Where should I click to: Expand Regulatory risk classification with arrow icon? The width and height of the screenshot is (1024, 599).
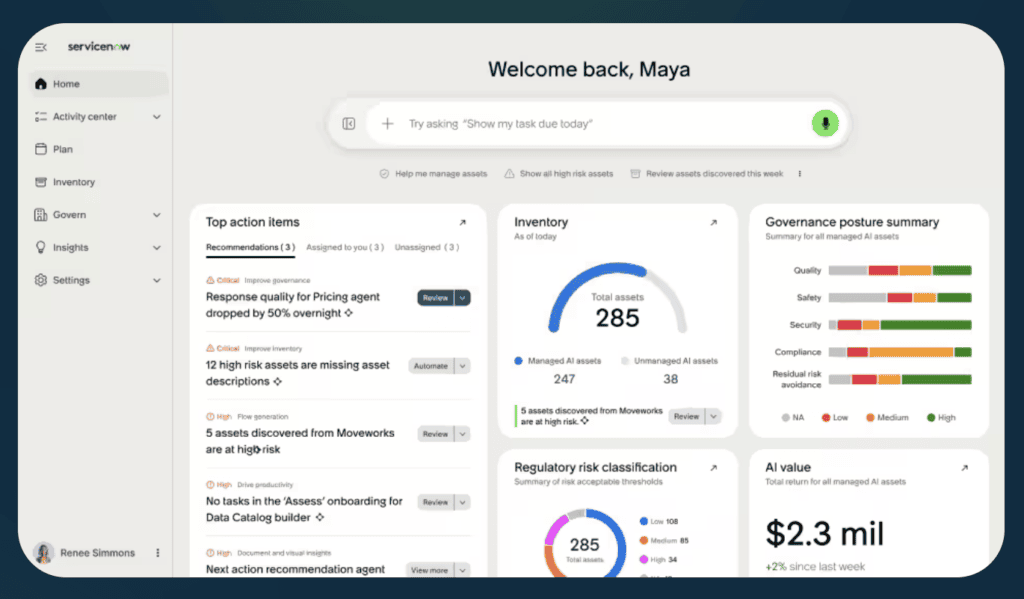(714, 468)
